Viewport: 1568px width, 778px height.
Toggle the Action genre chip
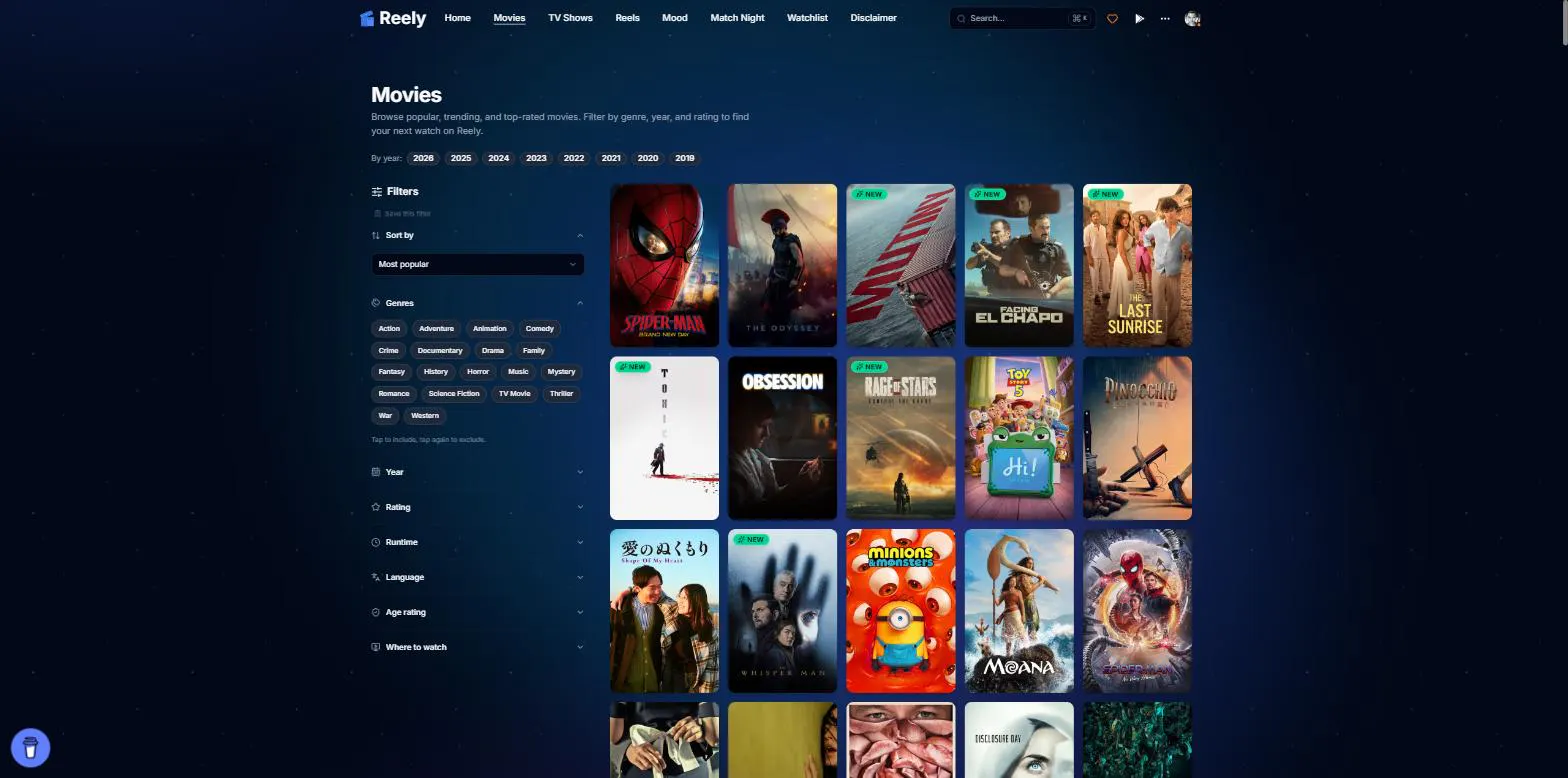[389, 328]
